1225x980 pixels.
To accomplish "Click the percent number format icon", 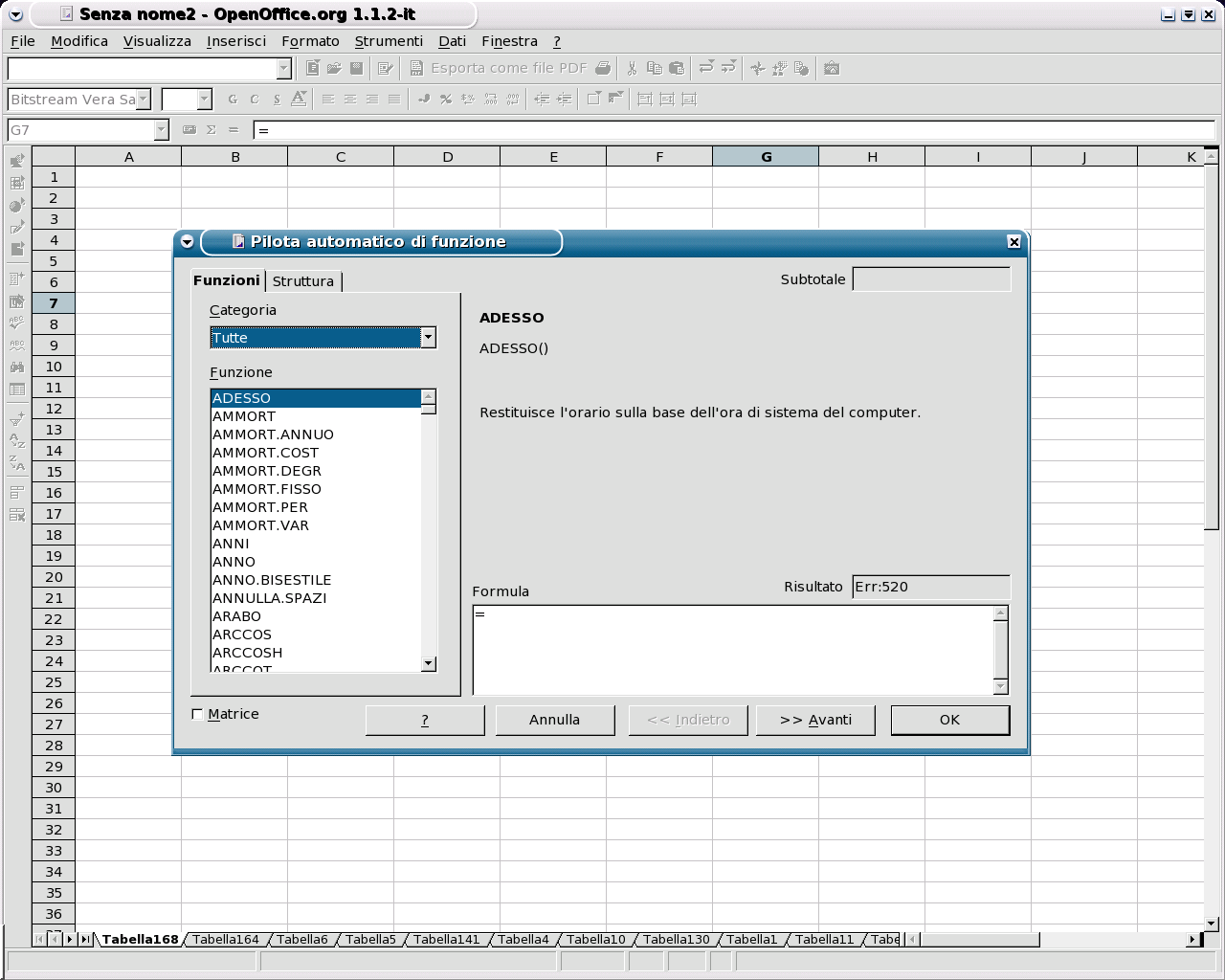I will (446, 99).
